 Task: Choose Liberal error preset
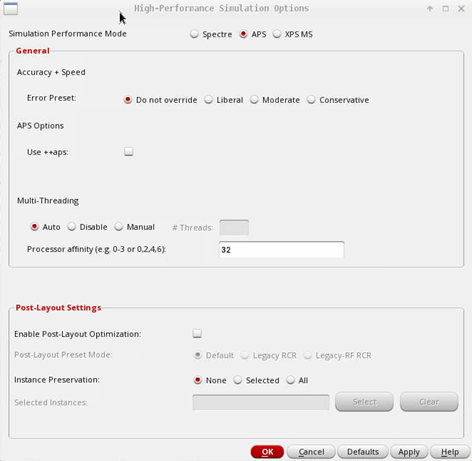pos(208,100)
